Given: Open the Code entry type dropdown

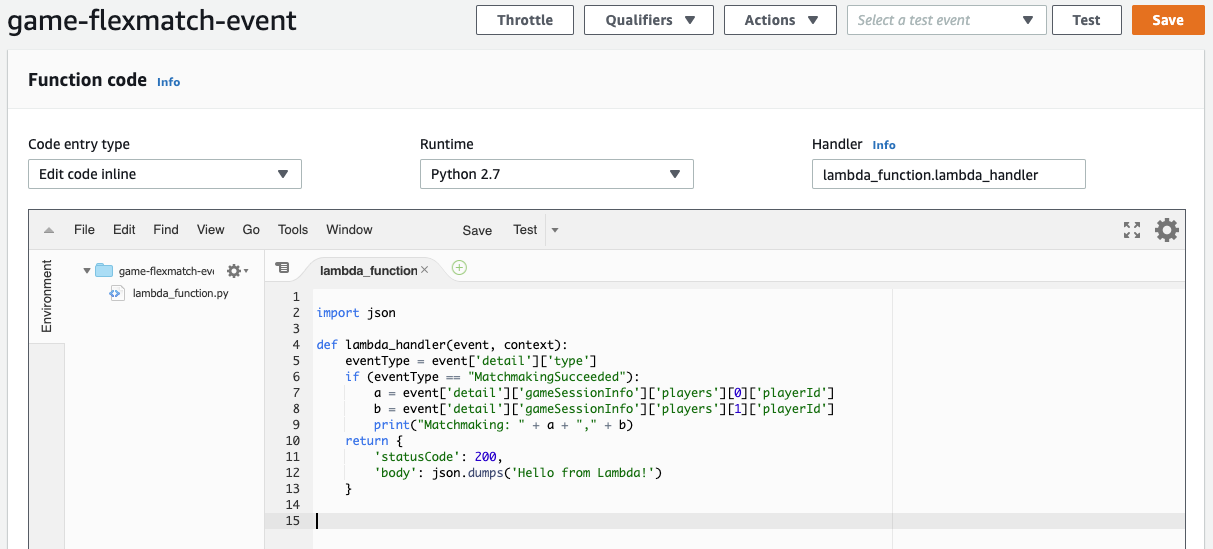Looking at the screenshot, I should pyautogui.click(x=164, y=174).
